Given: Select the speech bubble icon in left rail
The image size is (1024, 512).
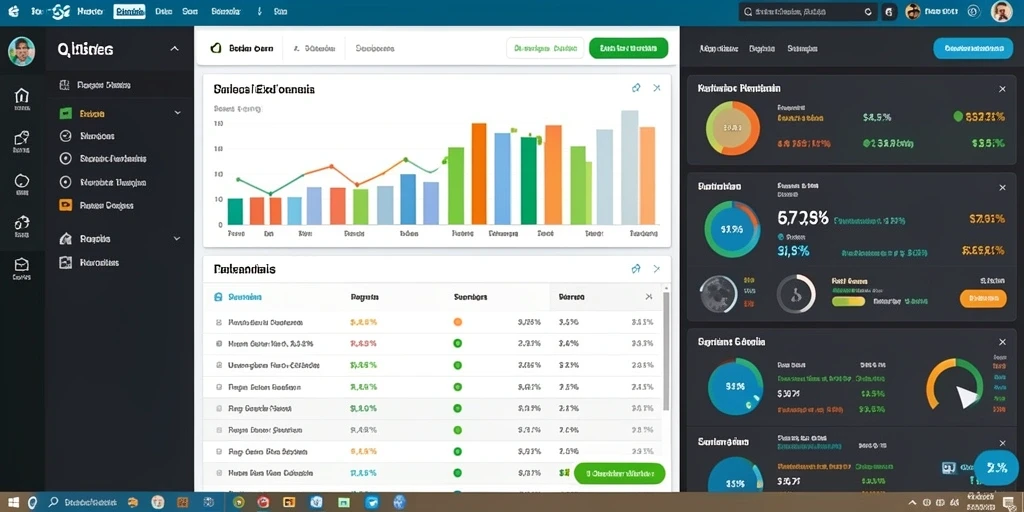Looking at the screenshot, I should pyautogui.click(x=22, y=181).
